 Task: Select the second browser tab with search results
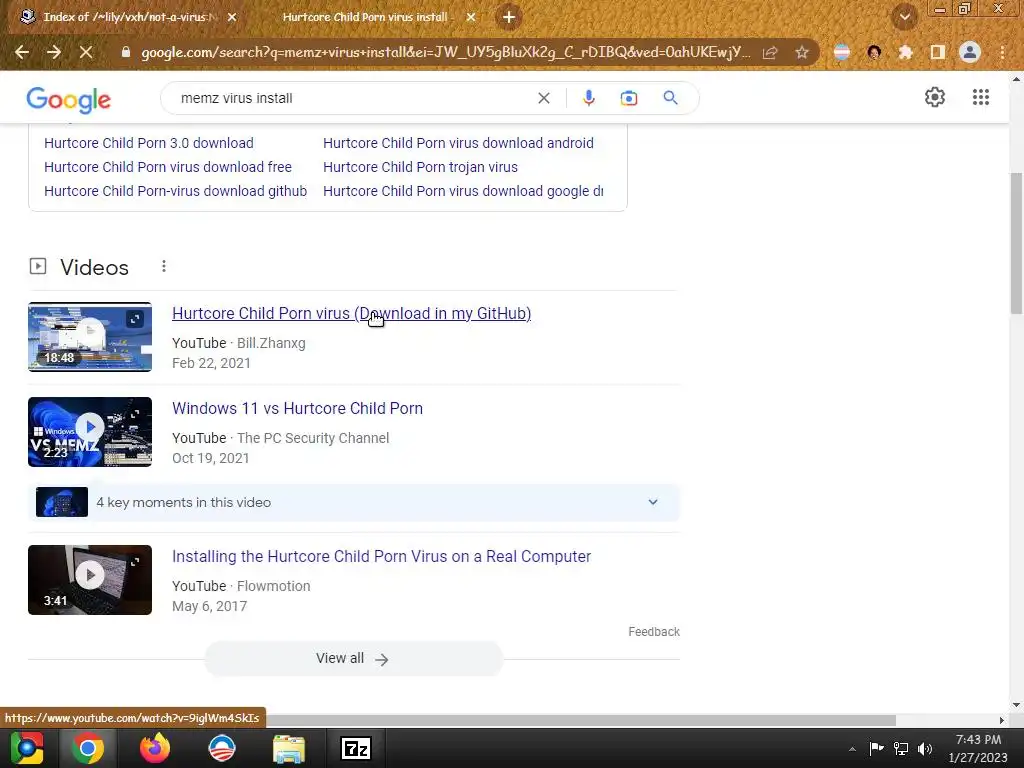366,17
